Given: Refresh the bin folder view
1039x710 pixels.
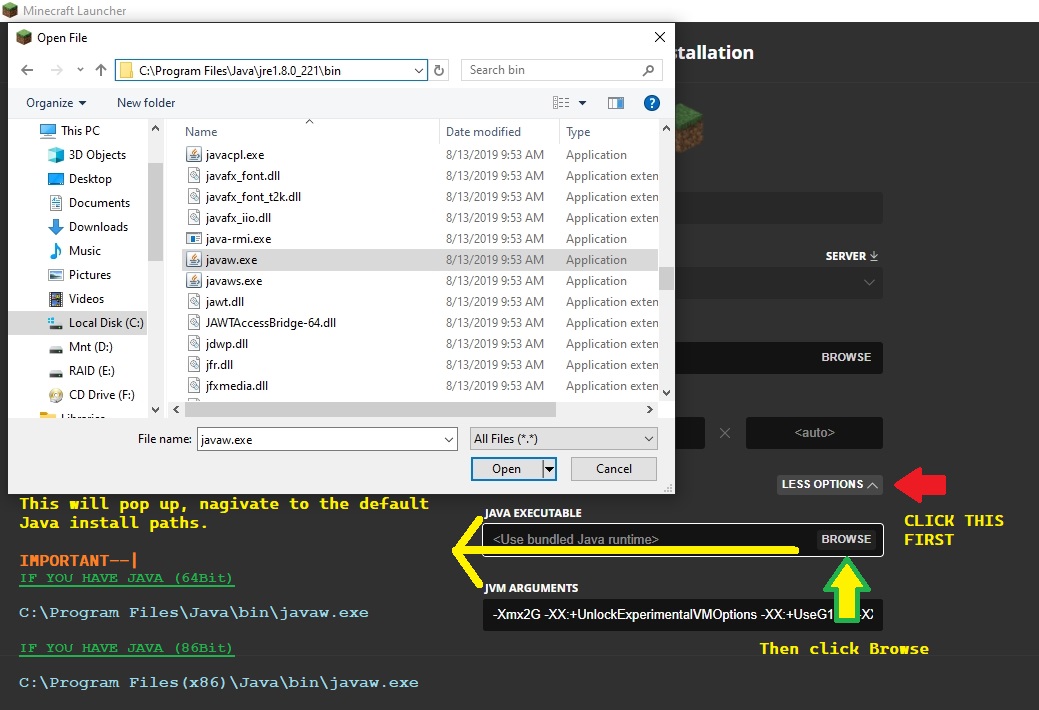Looking at the screenshot, I should tap(439, 70).
